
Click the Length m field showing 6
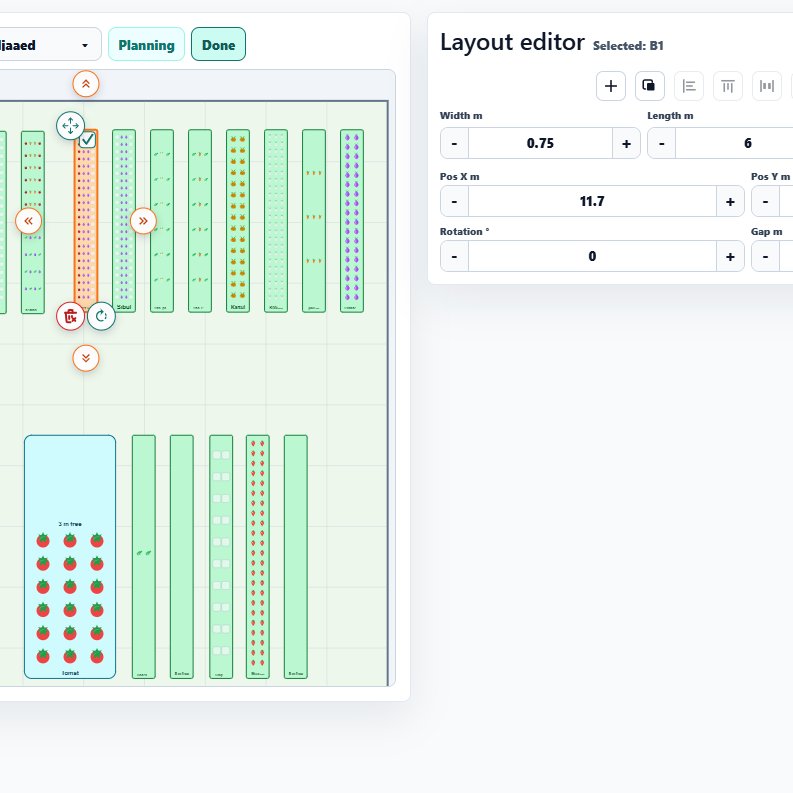tap(734, 143)
